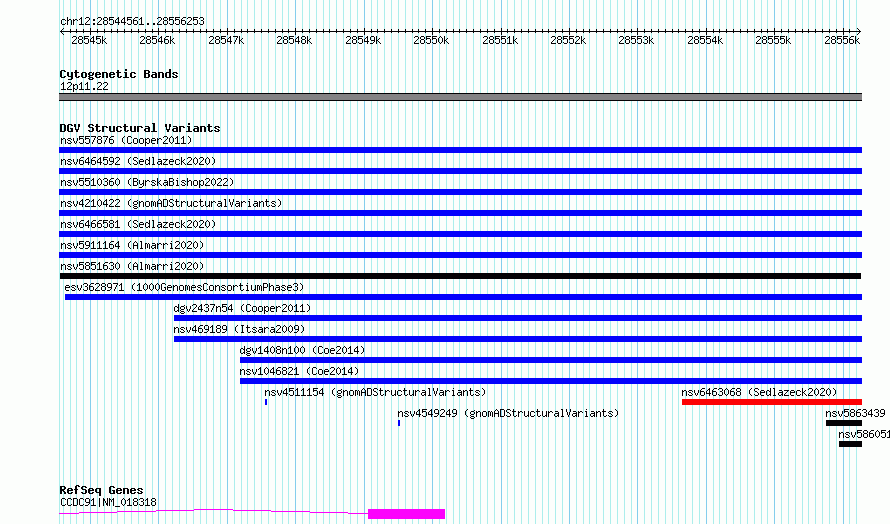Click the 28556k ruler tick label
The width and height of the screenshot is (890, 524).
[x=842, y=40]
